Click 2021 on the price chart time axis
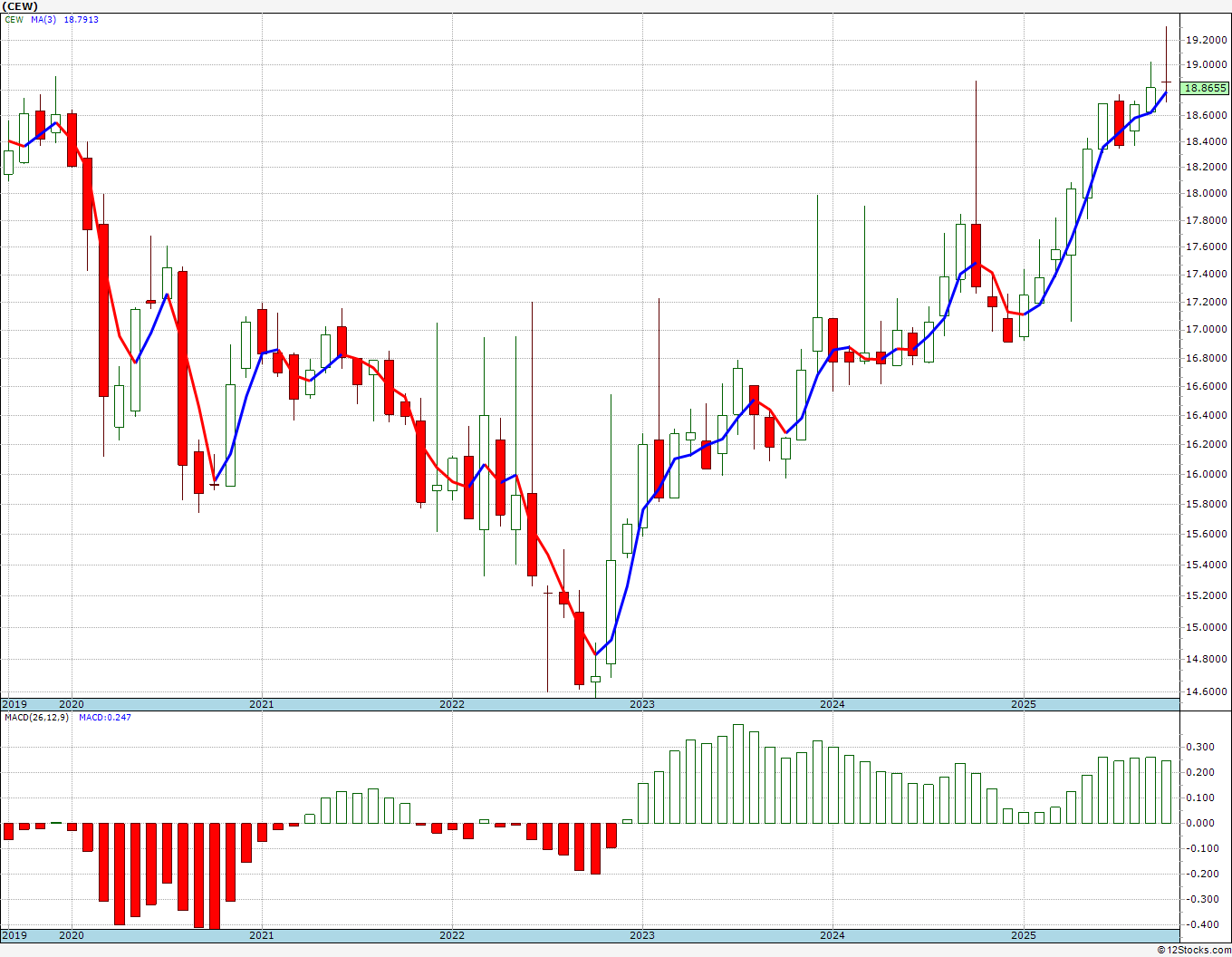 click(261, 704)
